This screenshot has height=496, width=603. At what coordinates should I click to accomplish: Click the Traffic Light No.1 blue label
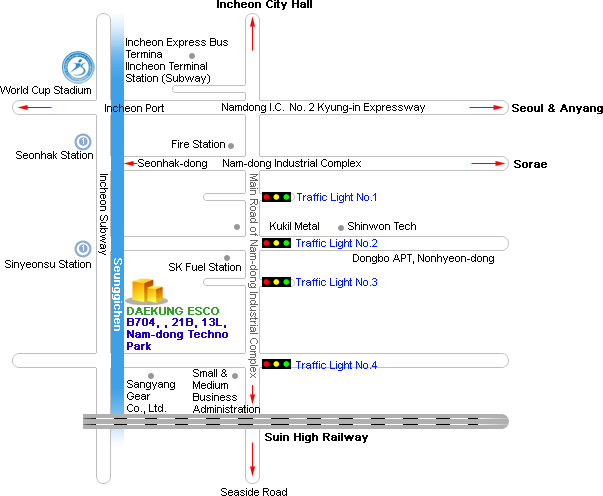336,197
